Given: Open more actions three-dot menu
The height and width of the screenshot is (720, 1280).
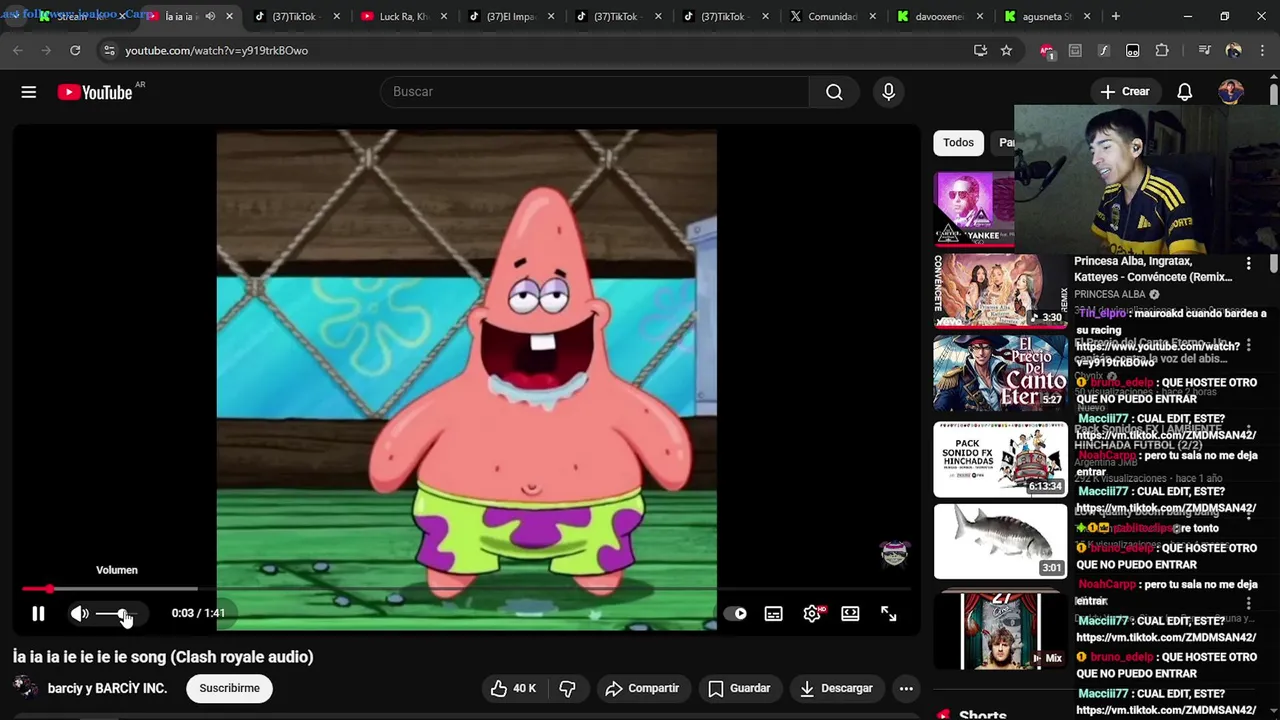Looking at the screenshot, I should (x=906, y=688).
